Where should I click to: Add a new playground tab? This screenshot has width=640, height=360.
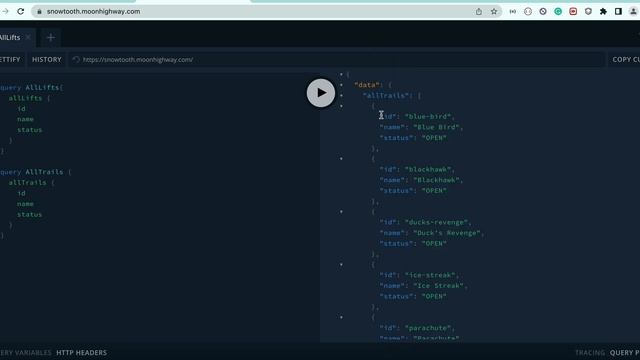click(x=51, y=38)
